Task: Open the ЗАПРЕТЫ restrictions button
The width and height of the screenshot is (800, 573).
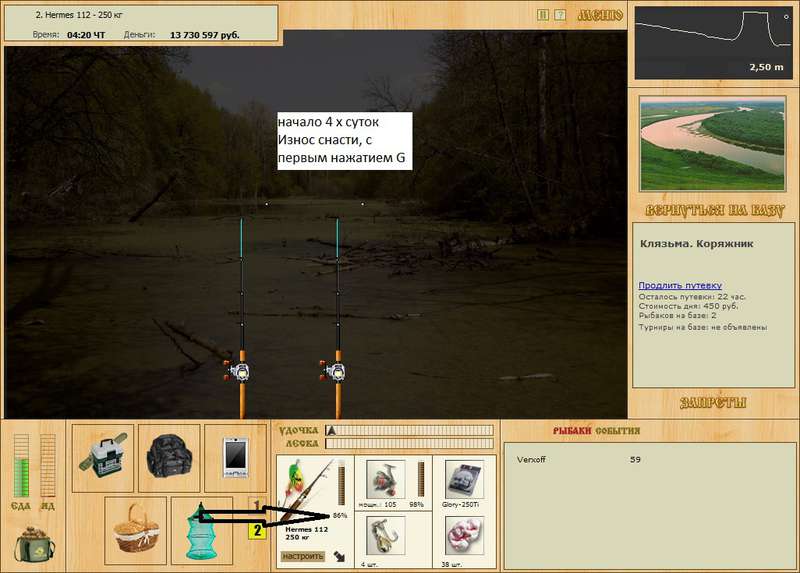Action: tap(713, 403)
